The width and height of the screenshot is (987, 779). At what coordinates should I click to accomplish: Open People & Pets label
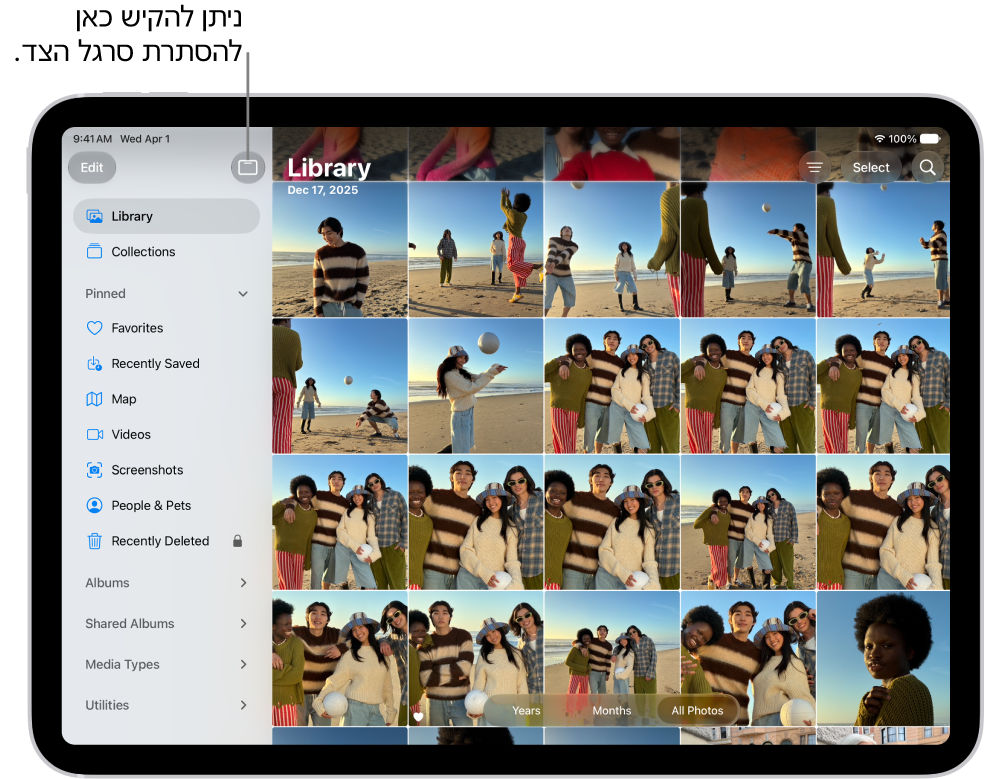pos(151,505)
